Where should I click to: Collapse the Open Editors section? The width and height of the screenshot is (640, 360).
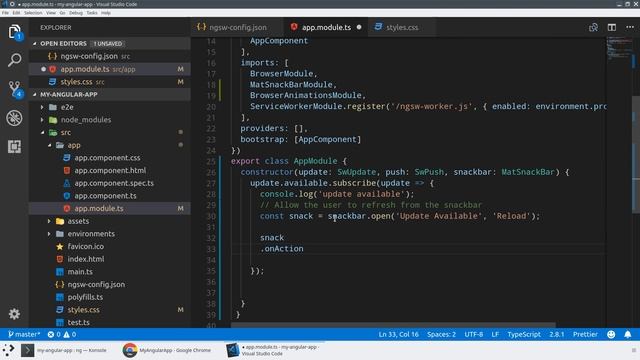click(35, 43)
